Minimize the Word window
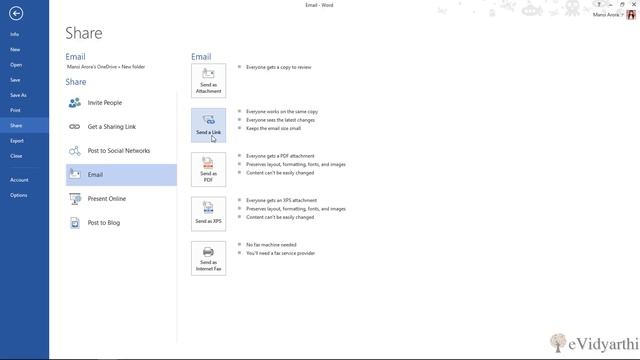The width and height of the screenshot is (640, 360). click(611, 4)
